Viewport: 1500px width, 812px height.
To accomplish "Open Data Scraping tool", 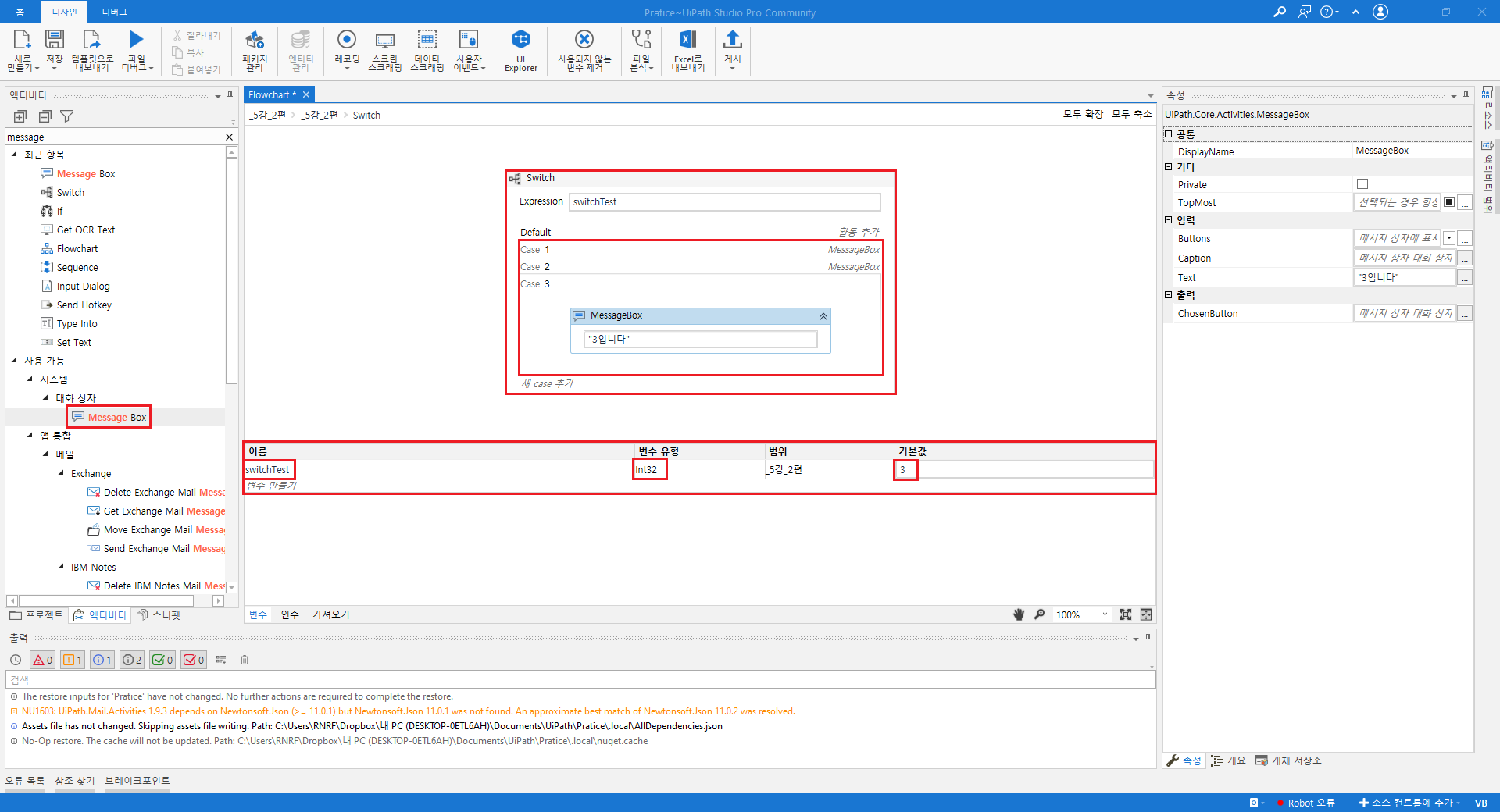I will tap(427, 50).
